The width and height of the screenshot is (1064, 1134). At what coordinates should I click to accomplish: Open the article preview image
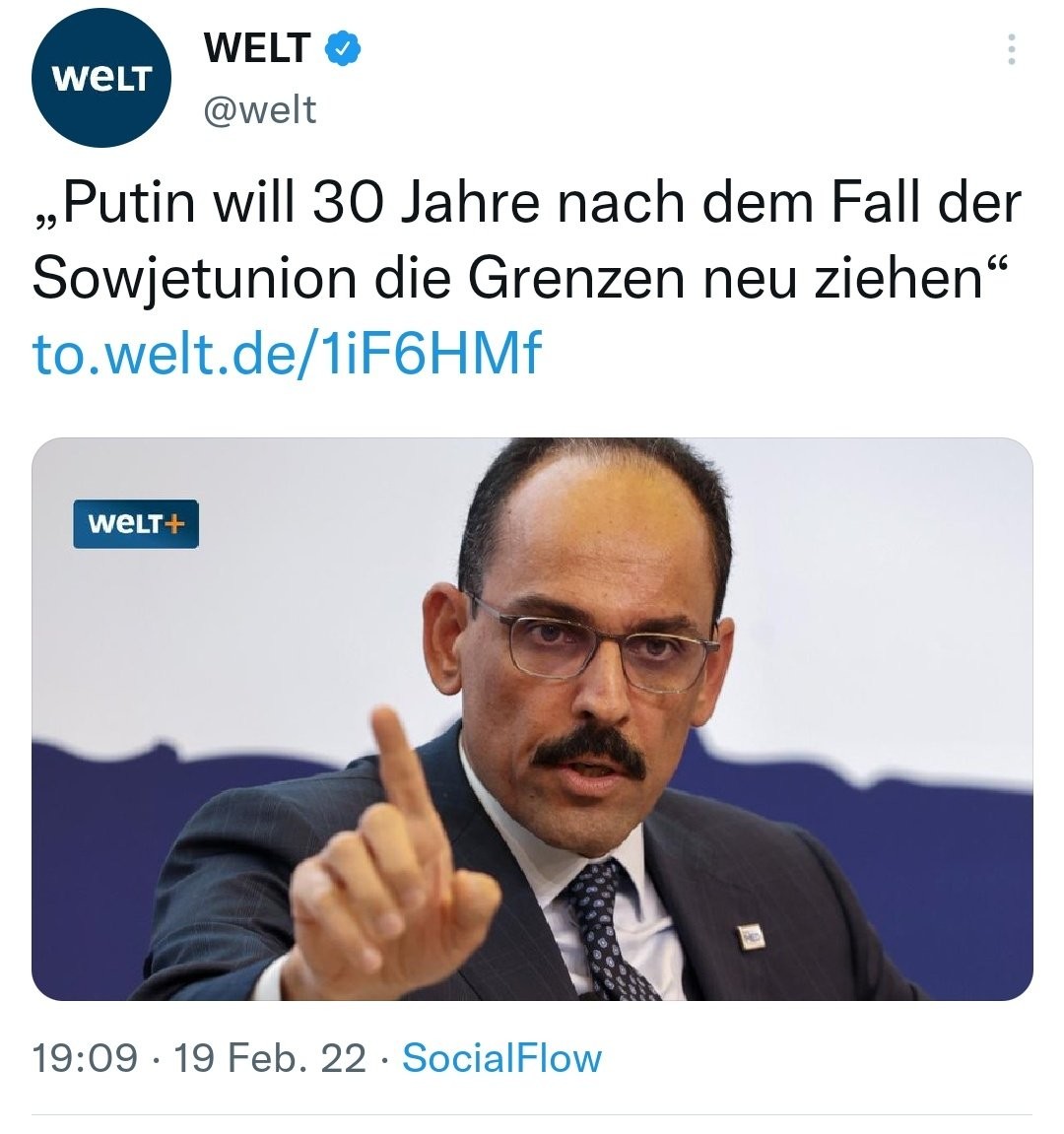coord(532,719)
